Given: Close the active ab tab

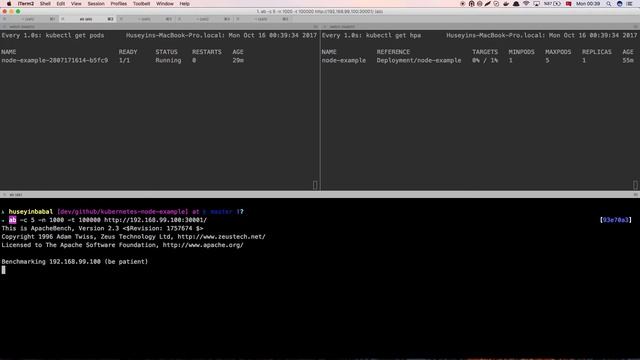Looking at the screenshot, I should (63, 19).
